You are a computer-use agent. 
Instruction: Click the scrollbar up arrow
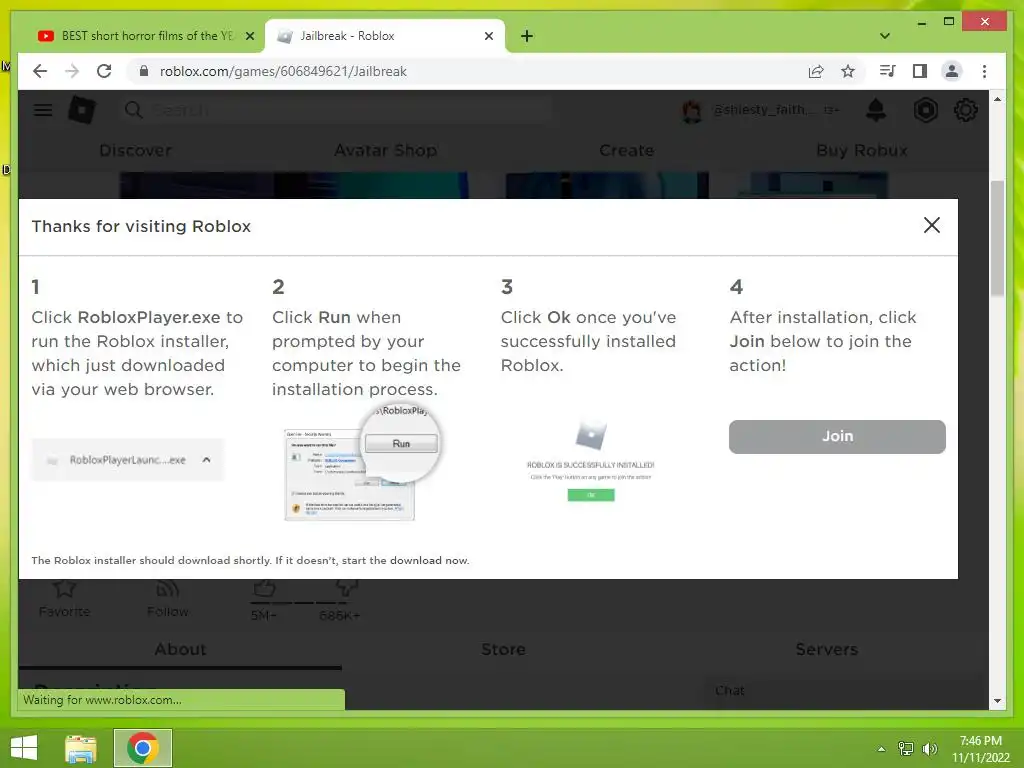coord(997,99)
